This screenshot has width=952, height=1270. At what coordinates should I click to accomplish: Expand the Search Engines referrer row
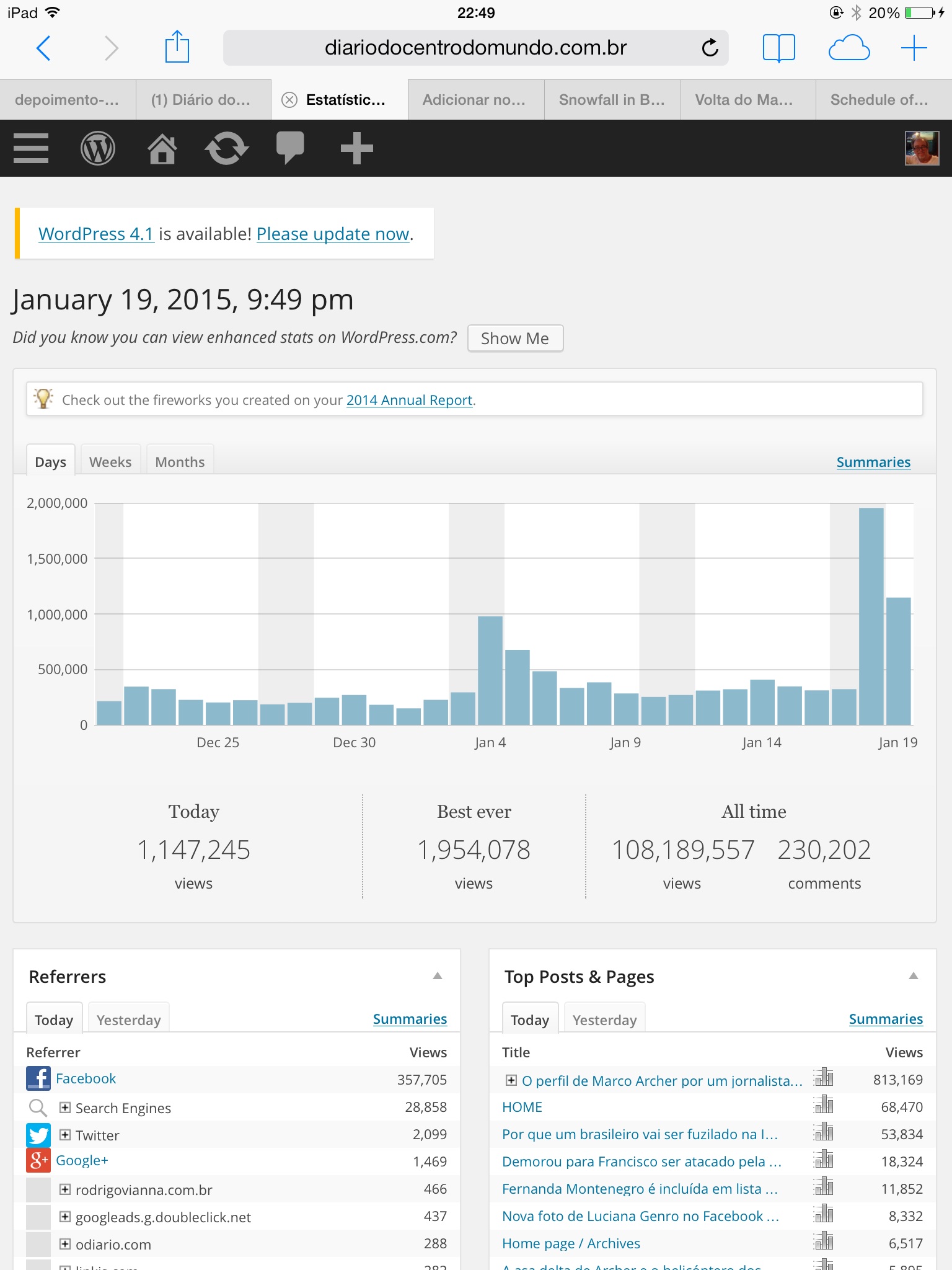pyautogui.click(x=65, y=1108)
